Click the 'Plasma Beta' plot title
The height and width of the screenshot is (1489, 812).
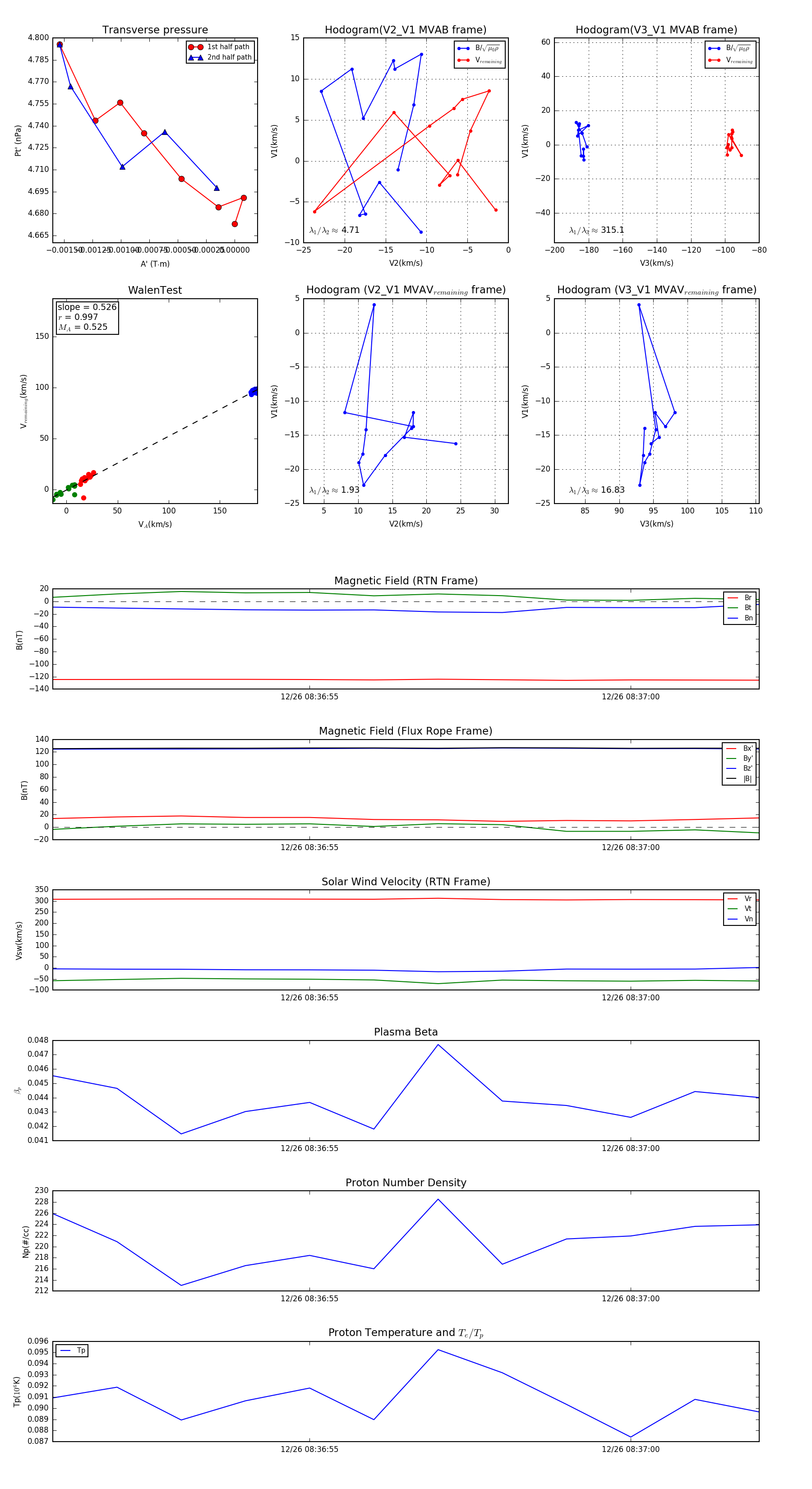tap(406, 1032)
